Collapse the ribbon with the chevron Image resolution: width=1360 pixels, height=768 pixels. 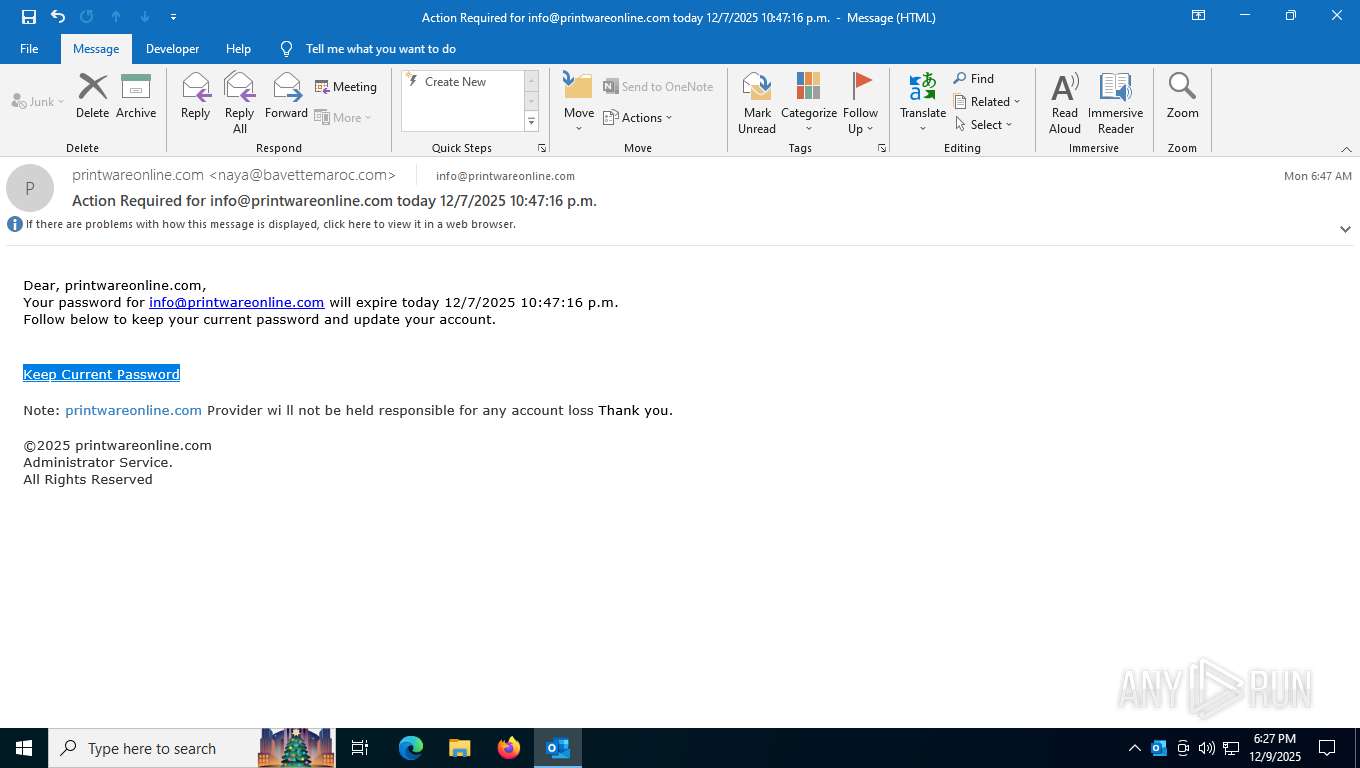1346,149
